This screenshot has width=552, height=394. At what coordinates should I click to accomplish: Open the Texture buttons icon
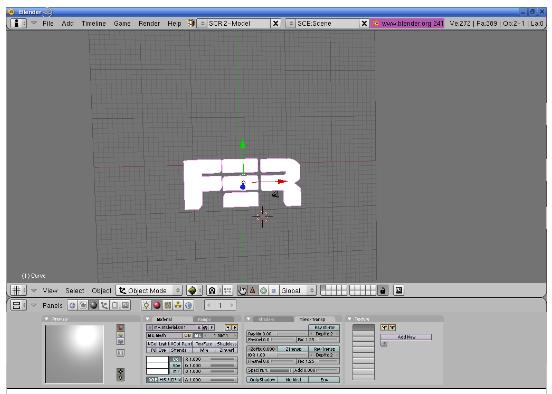168,305
